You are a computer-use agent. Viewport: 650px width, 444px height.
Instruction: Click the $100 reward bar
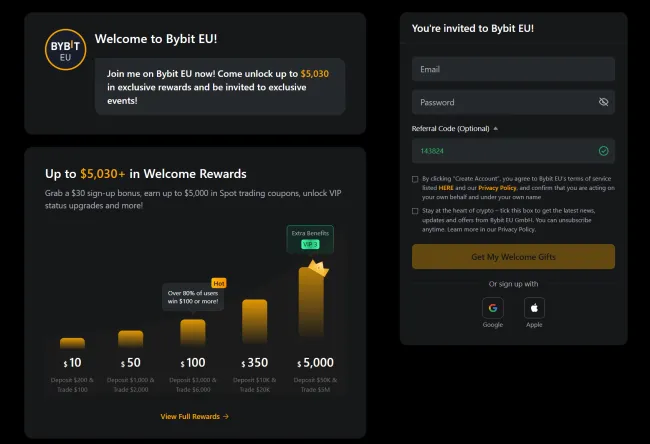pyautogui.click(x=193, y=332)
